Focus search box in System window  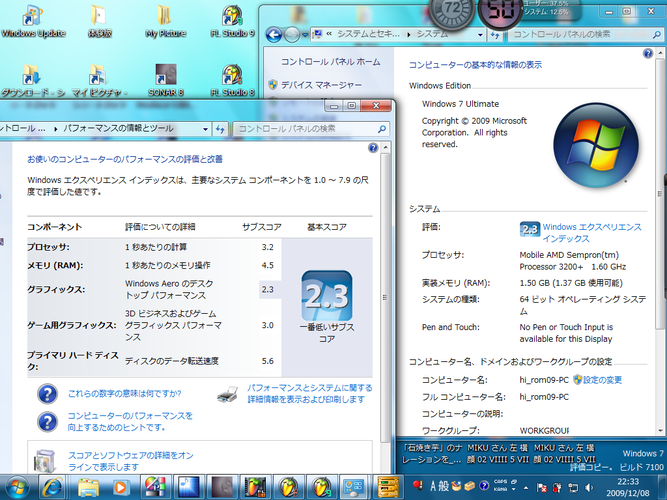click(585, 34)
